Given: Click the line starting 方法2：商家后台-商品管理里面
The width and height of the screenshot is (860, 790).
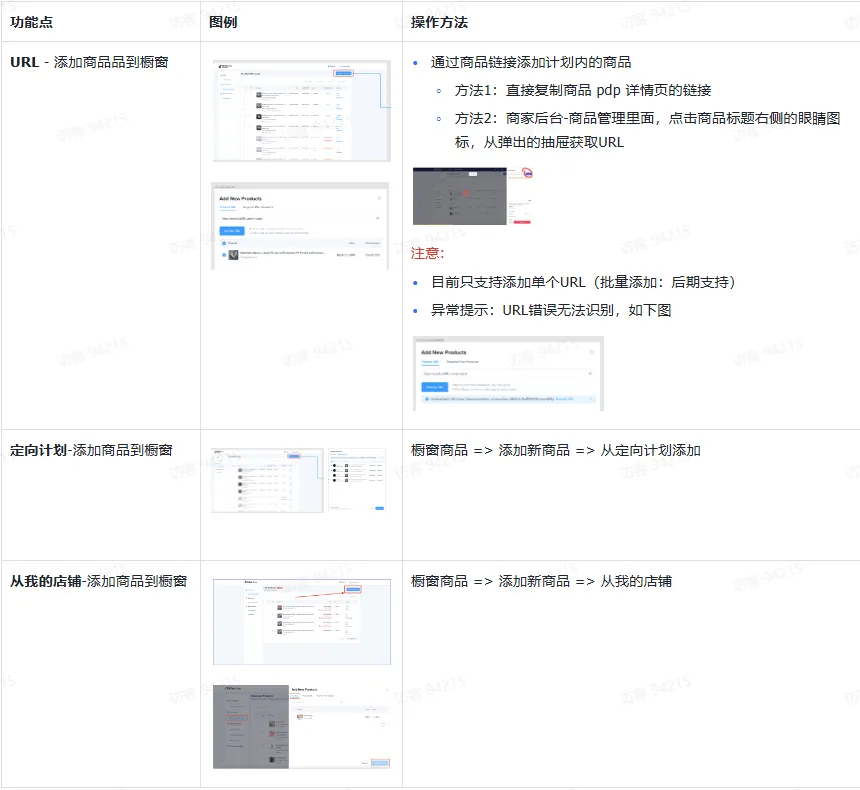Looking at the screenshot, I should [647, 118].
